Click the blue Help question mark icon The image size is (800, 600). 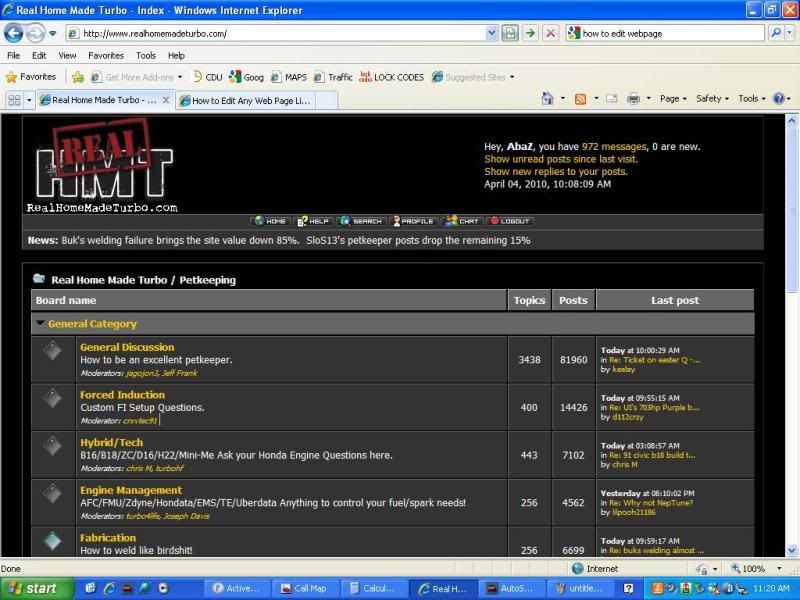click(779, 98)
